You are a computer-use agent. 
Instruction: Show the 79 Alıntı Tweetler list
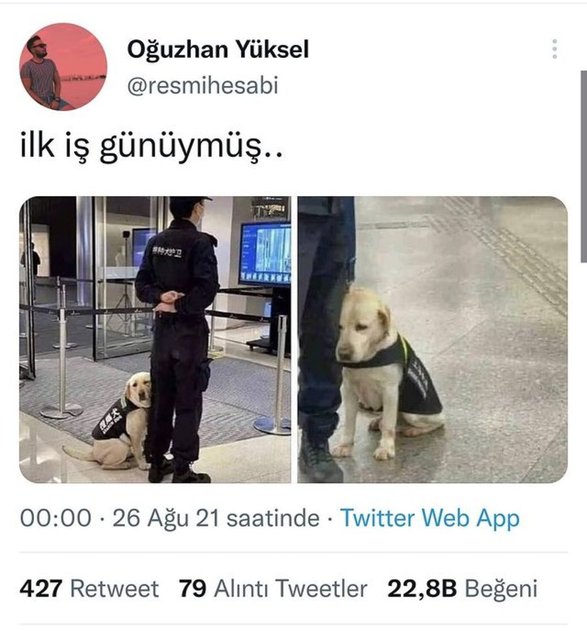pyautogui.click(x=273, y=589)
